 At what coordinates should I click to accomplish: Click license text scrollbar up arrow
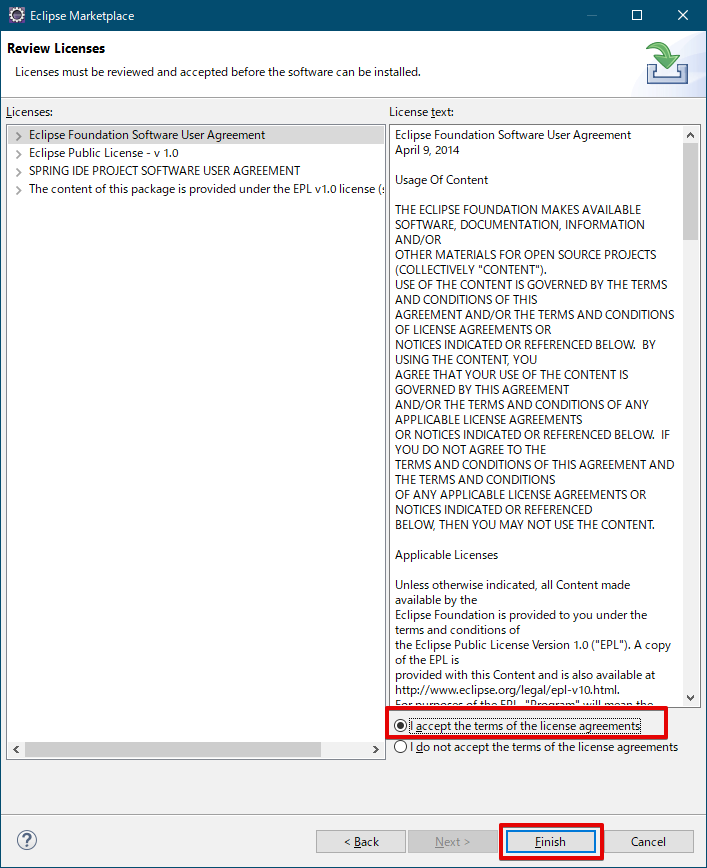click(690, 135)
